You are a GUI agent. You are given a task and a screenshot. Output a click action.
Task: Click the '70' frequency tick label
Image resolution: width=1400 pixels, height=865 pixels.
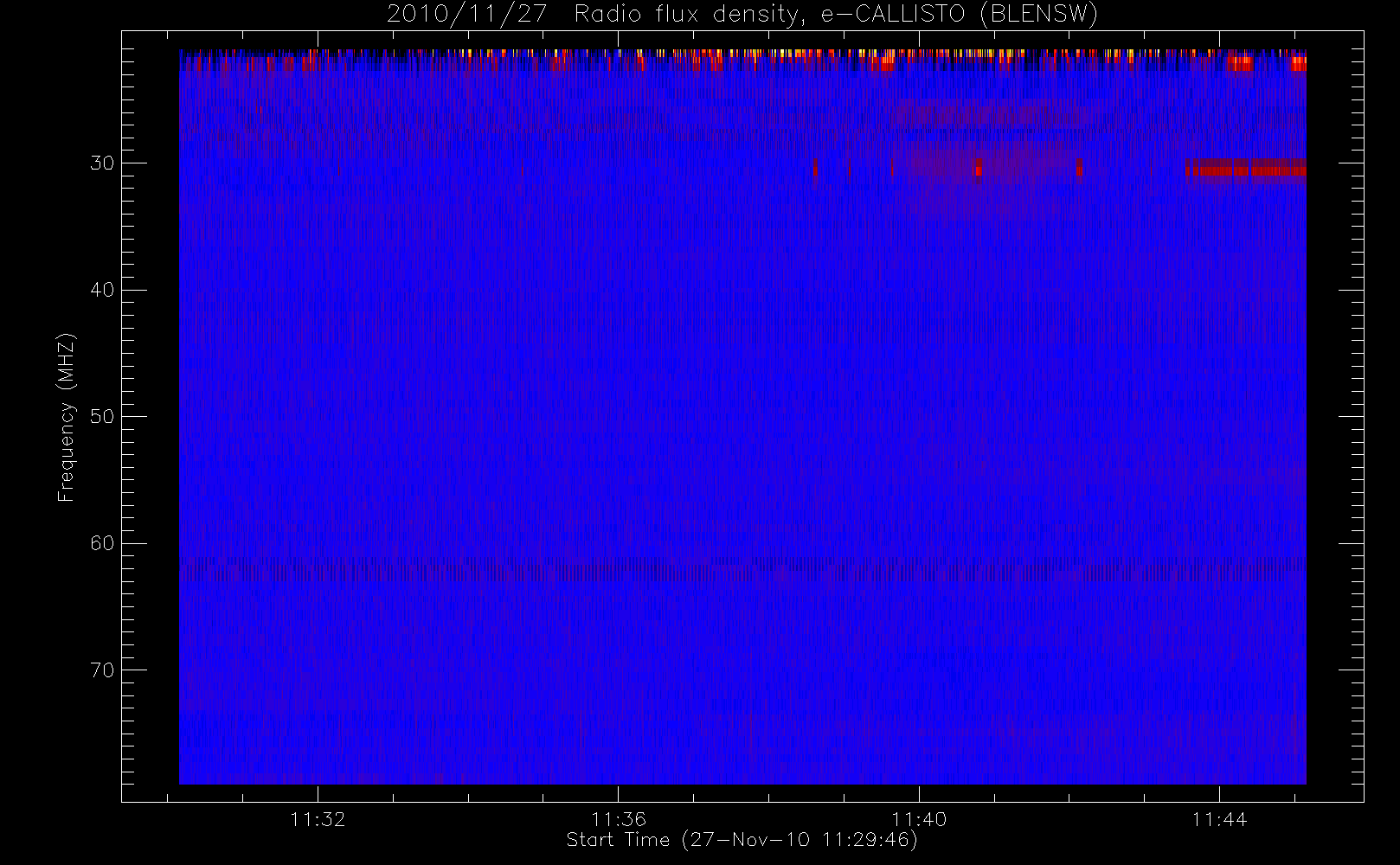[102, 670]
